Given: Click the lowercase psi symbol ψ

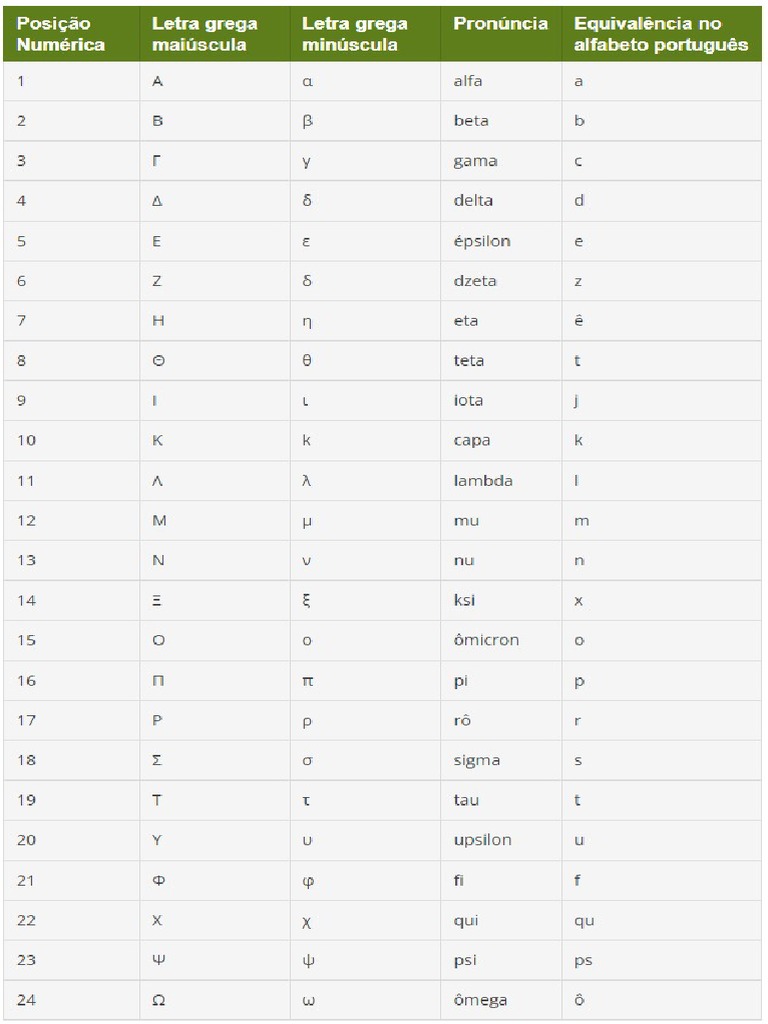Looking at the screenshot, I should pyautogui.click(x=307, y=960).
